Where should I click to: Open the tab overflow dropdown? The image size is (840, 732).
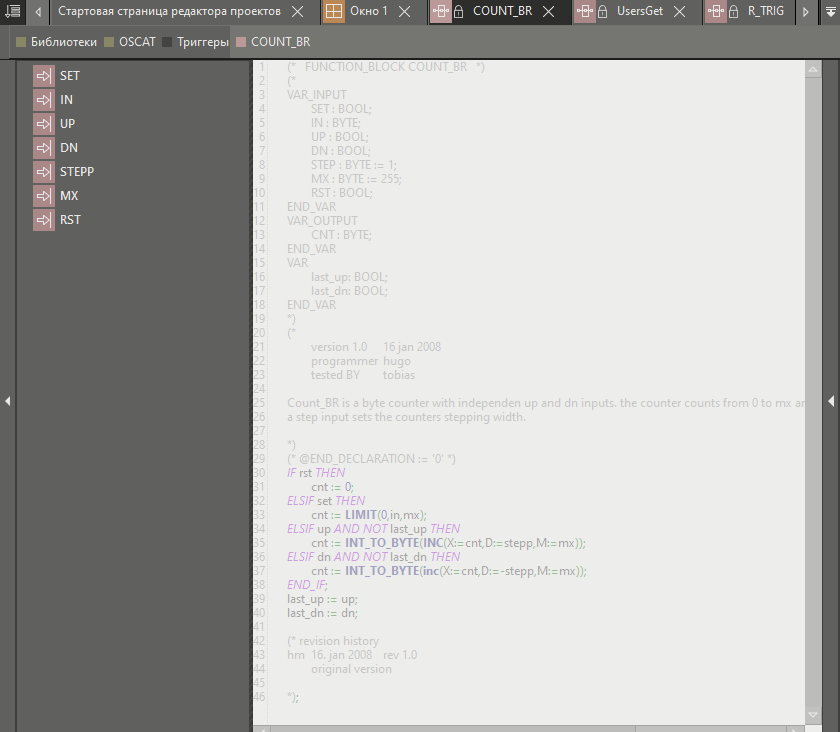pyautogui.click(x=829, y=12)
